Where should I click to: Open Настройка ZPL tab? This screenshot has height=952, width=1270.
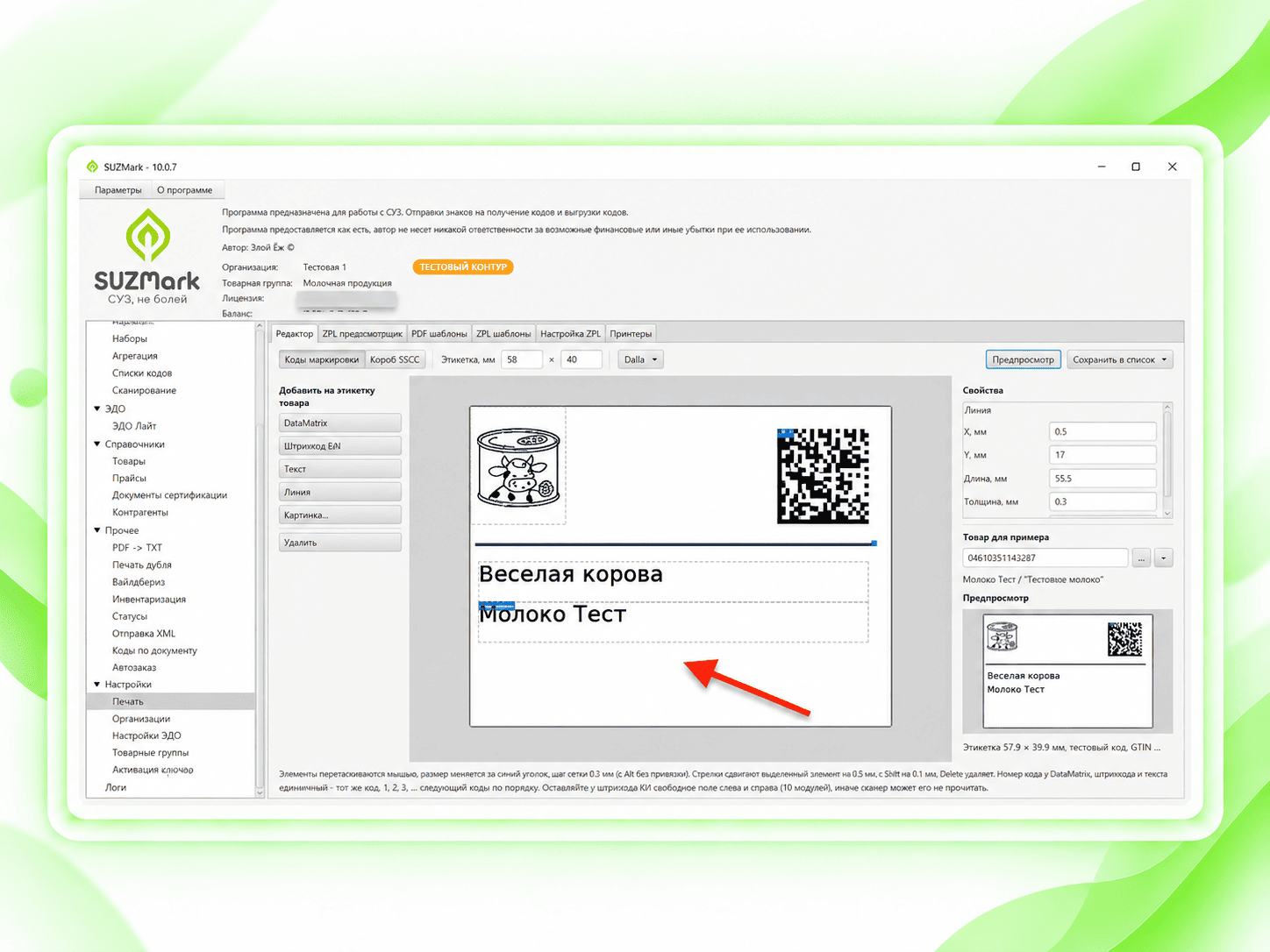(x=570, y=334)
